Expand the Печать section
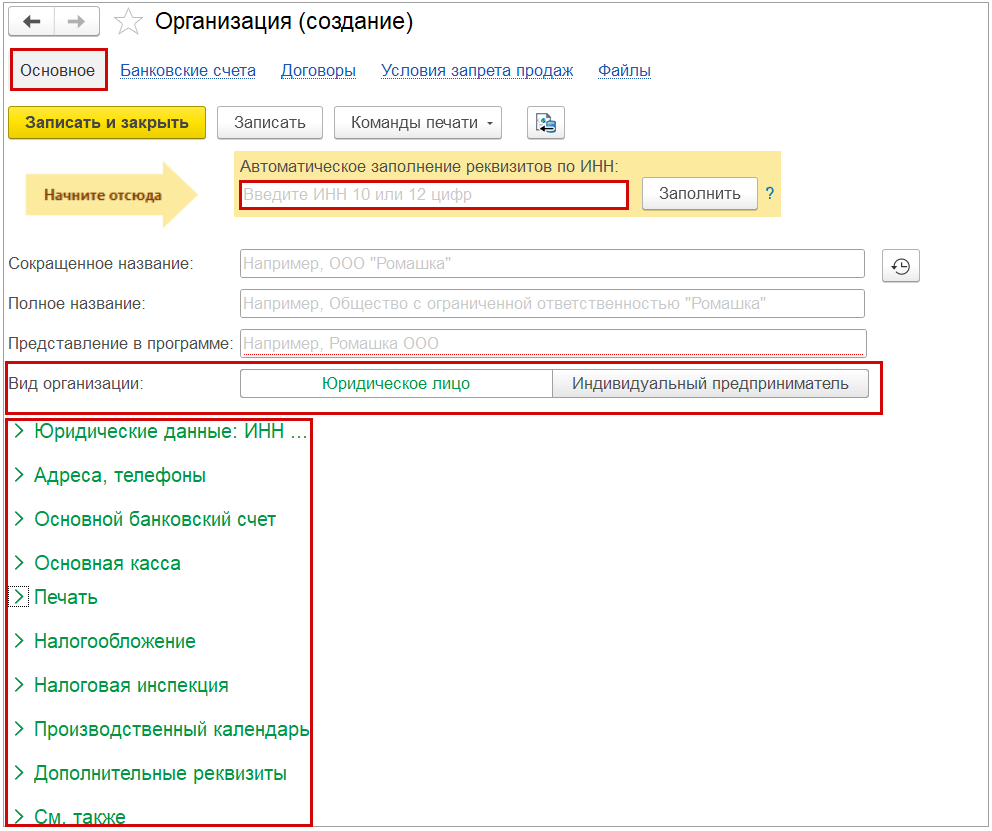The width and height of the screenshot is (992, 831). [56, 597]
